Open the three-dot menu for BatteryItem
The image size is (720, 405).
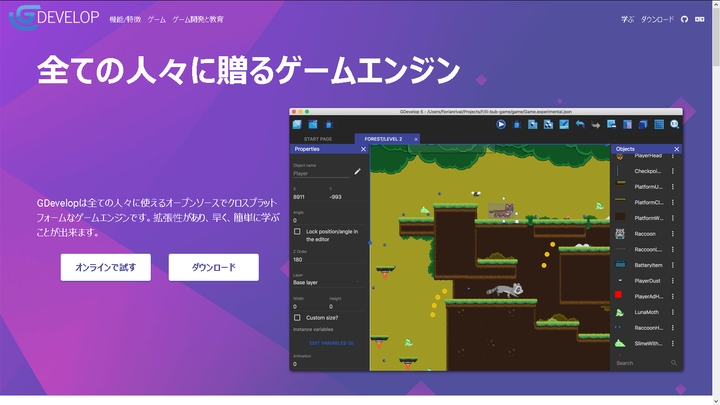coord(673,265)
